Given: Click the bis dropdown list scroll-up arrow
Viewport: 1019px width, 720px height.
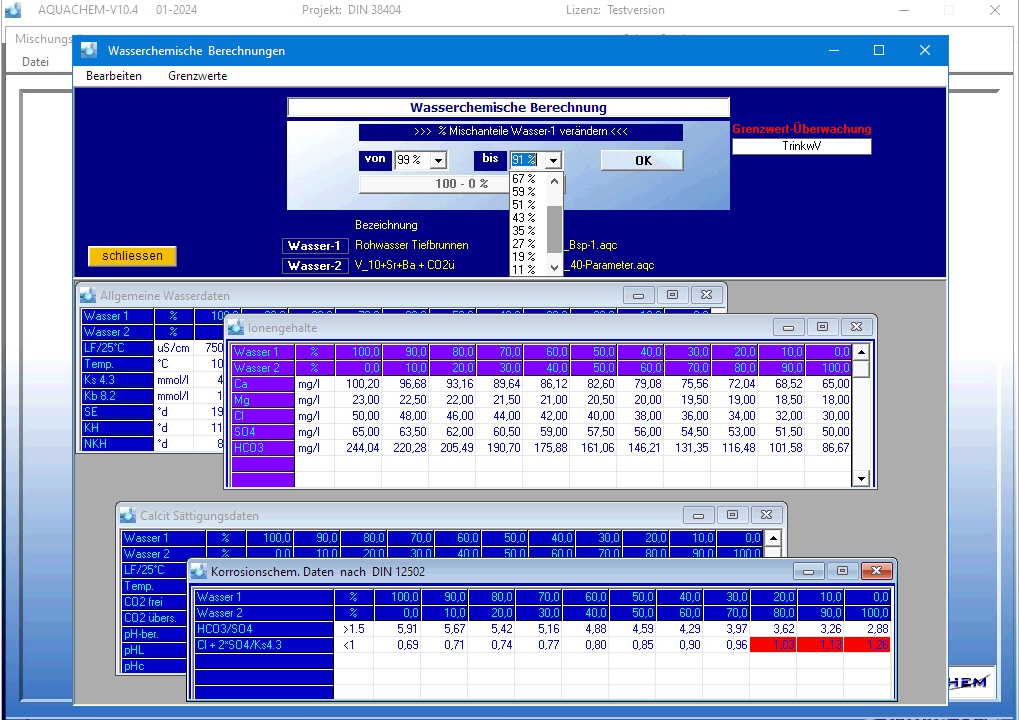Looking at the screenshot, I should pos(554,181).
